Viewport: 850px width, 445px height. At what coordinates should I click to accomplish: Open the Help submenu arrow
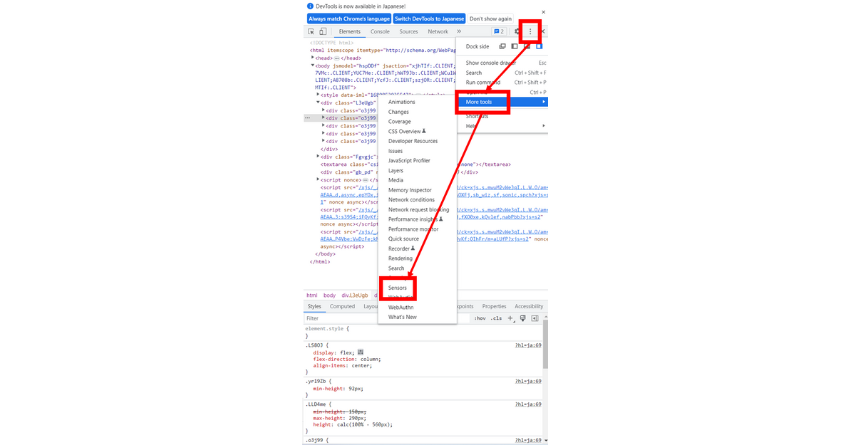(x=544, y=126)
